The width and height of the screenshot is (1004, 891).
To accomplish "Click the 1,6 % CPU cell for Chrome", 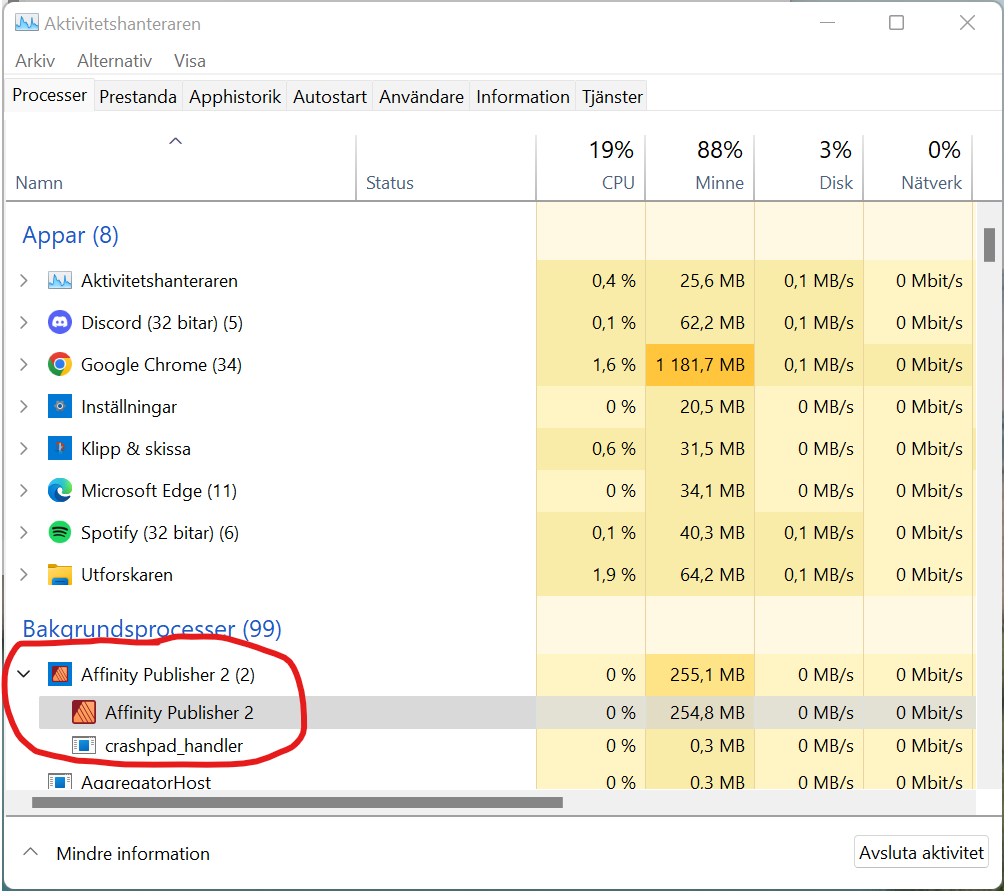I will point(590,365).
